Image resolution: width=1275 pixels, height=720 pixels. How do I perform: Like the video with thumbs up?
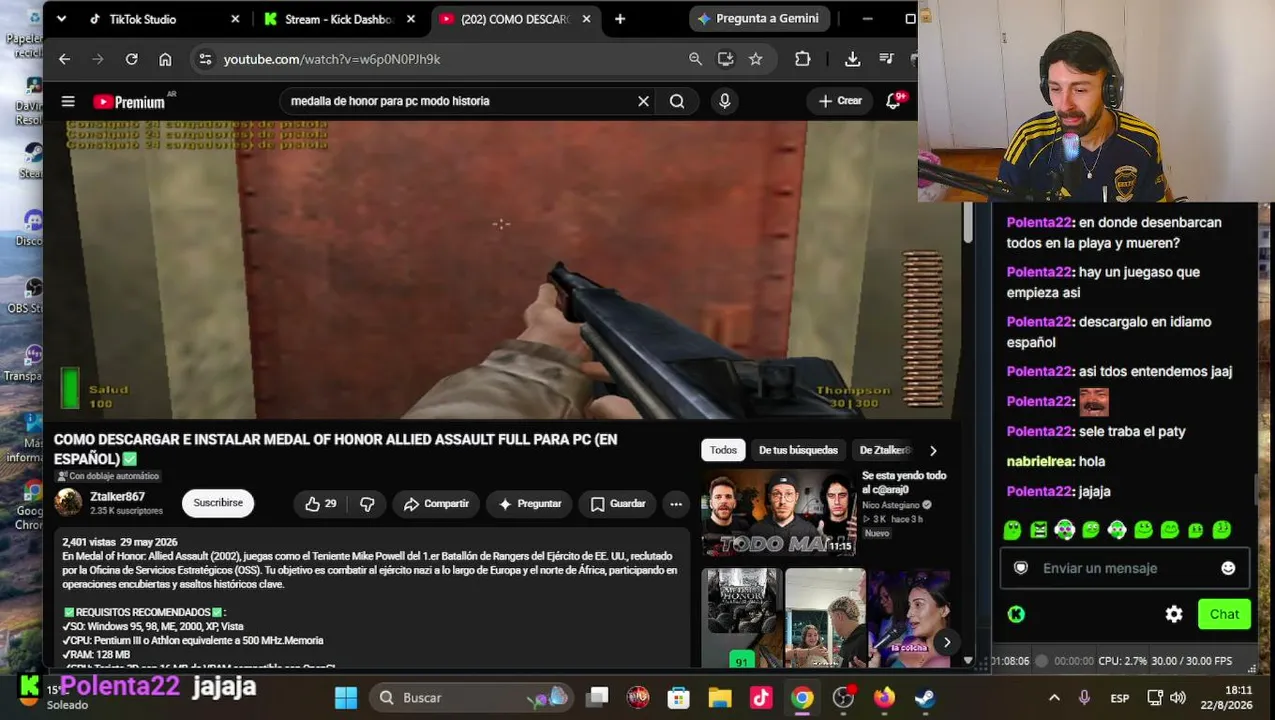[x=321, y=504]
